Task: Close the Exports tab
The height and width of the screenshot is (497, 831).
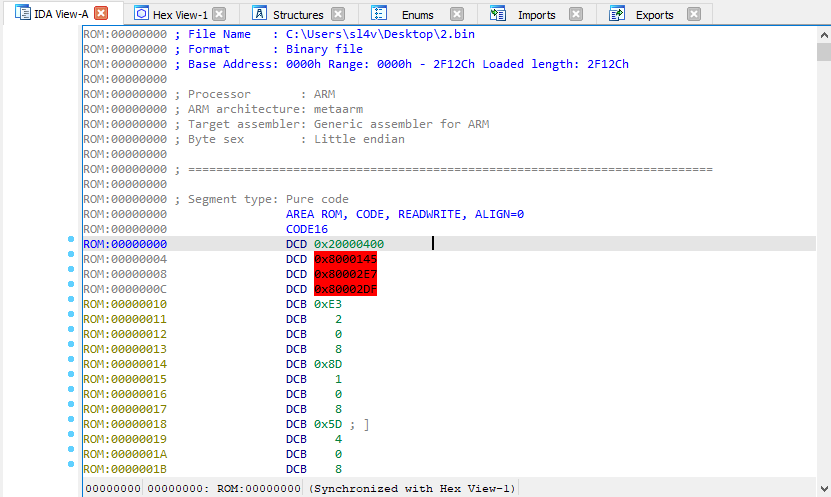Action: click(694, 14)
